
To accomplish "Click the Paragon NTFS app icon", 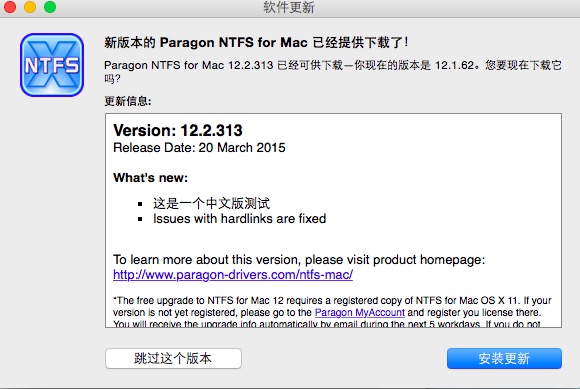I will coord(52,65).
